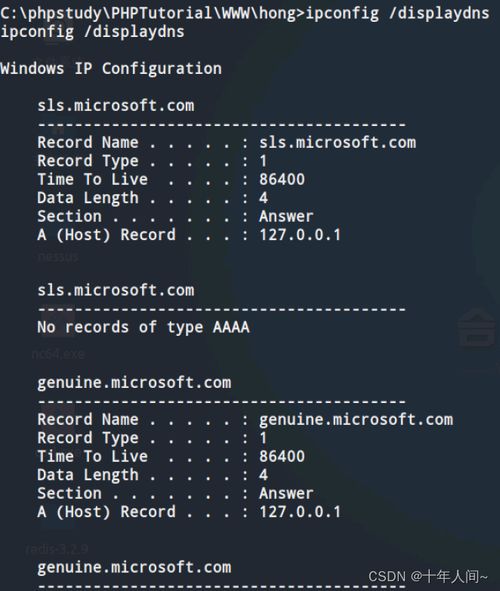Screen dimensions: 500x591
Task: Click the echoed ipconfig /displaydns line below the prompt
Action: 92,32
